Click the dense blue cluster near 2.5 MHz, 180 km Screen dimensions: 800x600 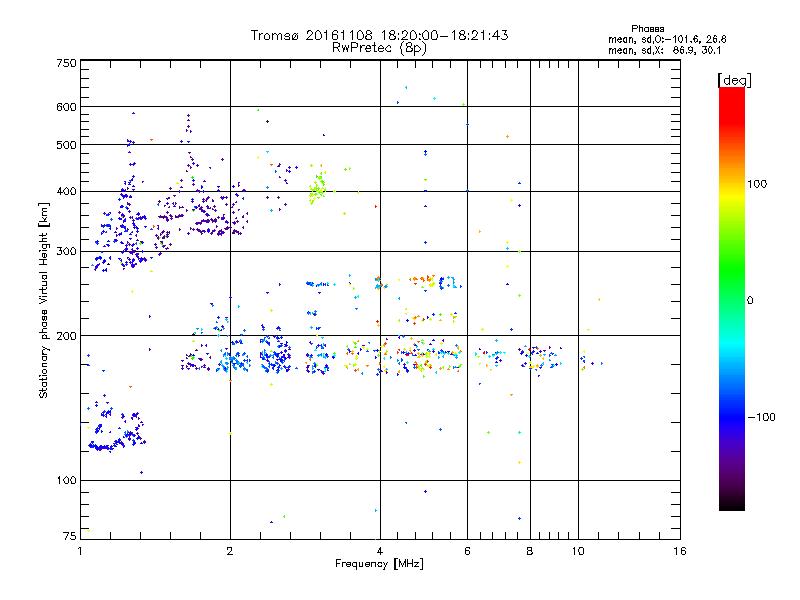pos(276,353)
